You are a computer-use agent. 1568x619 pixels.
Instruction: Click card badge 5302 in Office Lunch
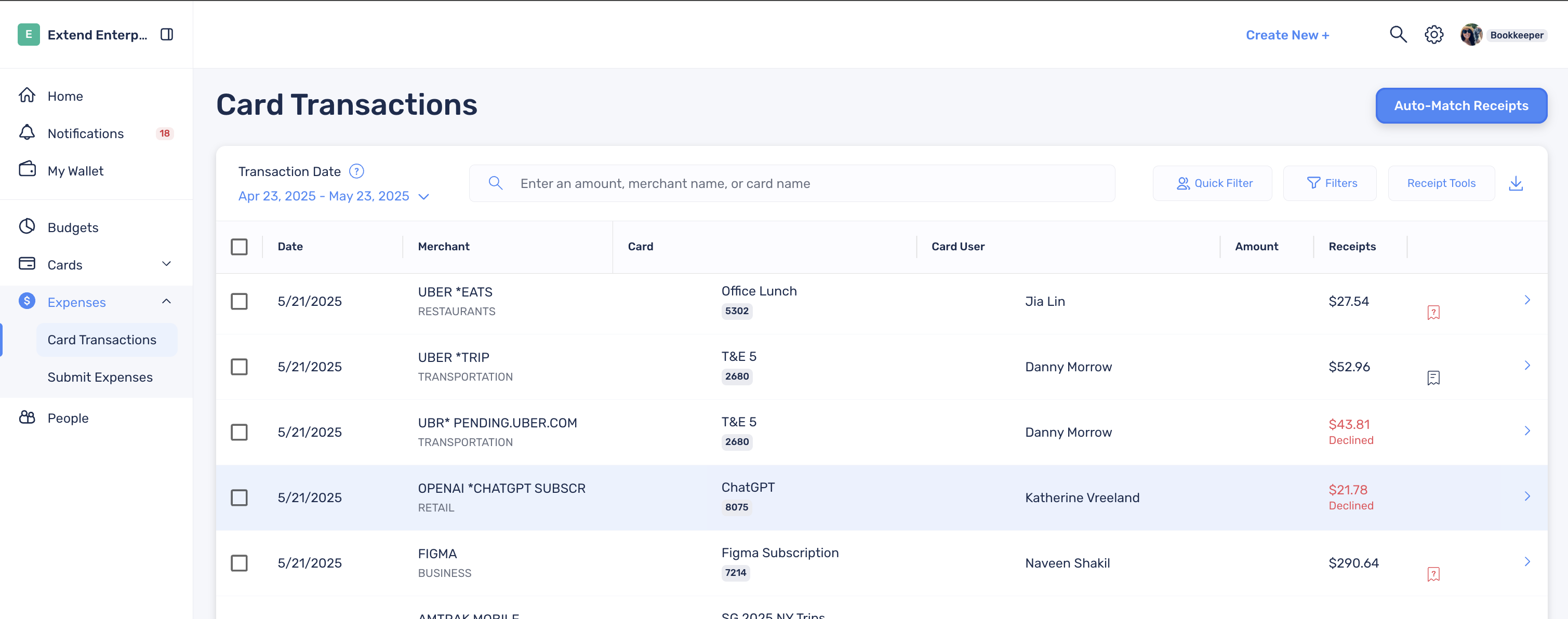[x=737, y=311]
